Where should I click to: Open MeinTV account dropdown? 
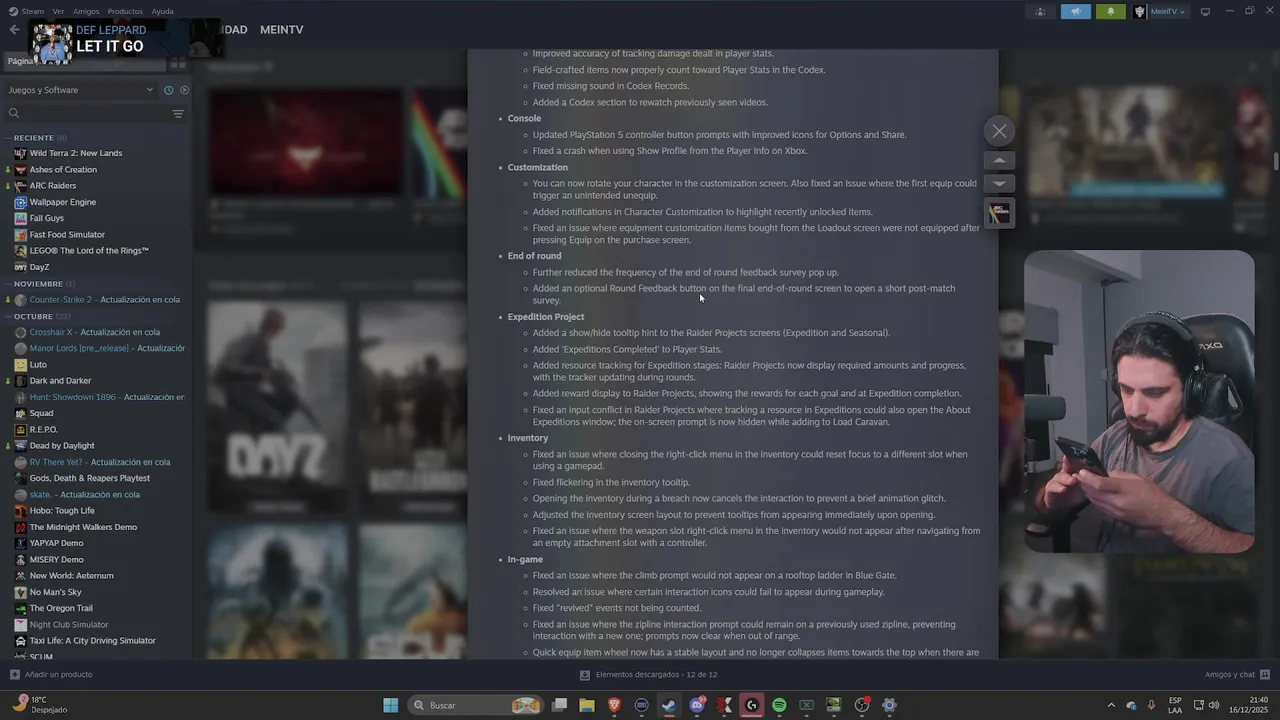pos(1160,12)
